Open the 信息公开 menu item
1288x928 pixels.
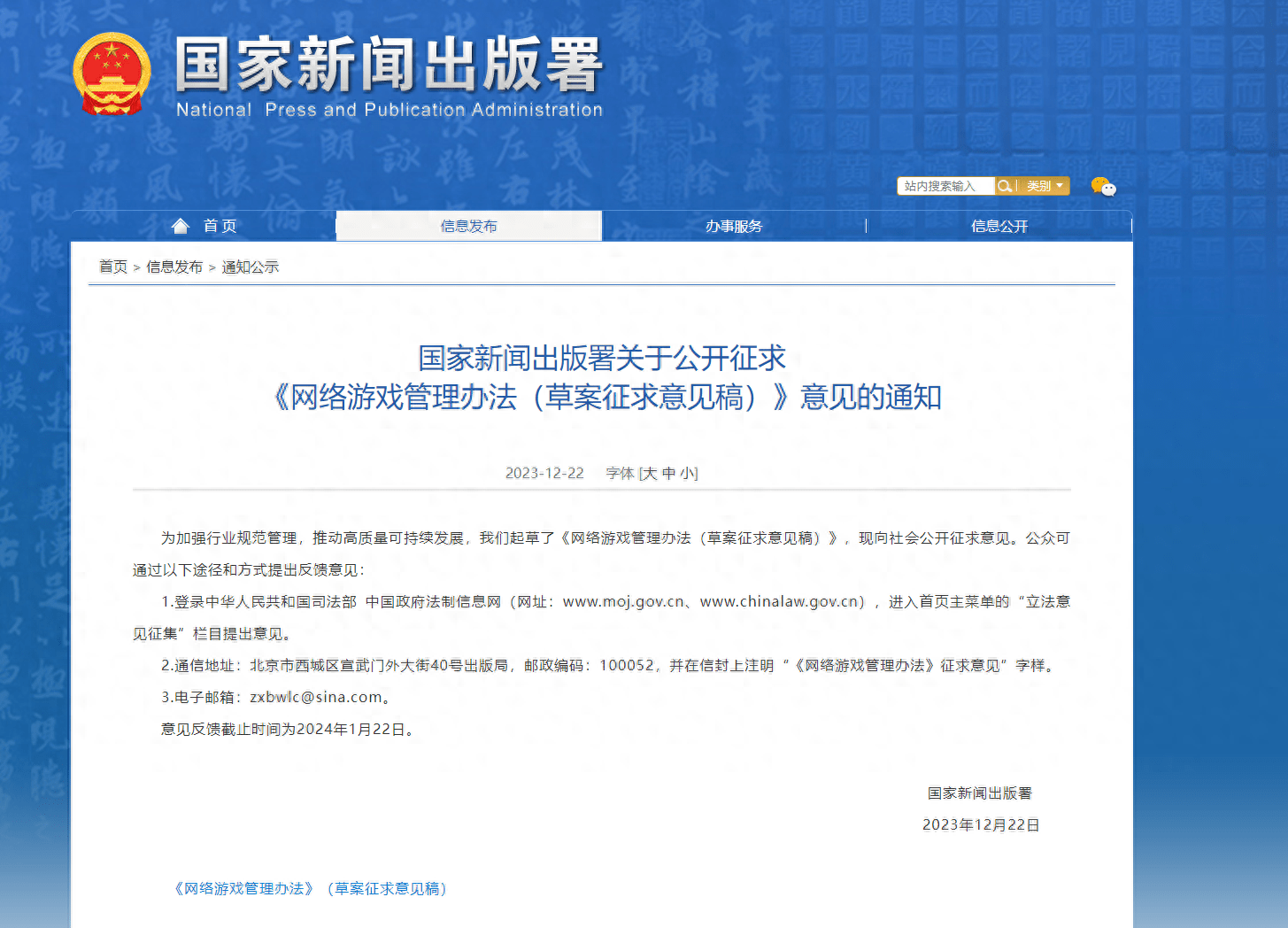coord(999,226)
